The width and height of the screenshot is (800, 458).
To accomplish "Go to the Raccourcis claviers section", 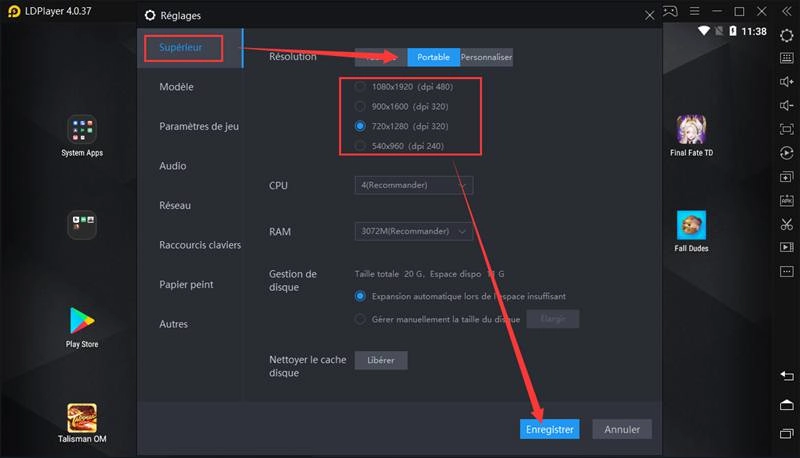I will pyautogui.click(x=199, y=245).
